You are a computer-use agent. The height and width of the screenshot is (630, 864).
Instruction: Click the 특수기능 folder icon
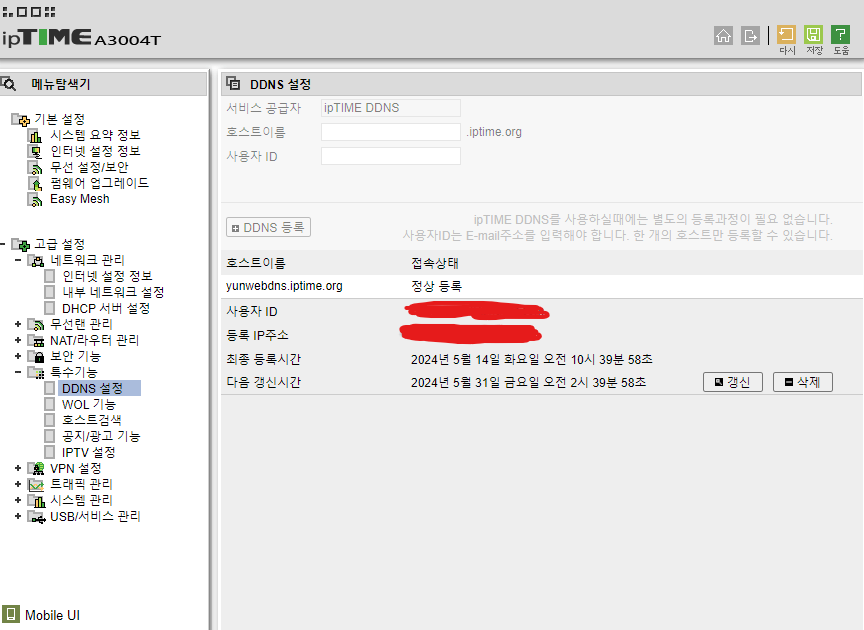pyautogui.click(x=36, y=372)
